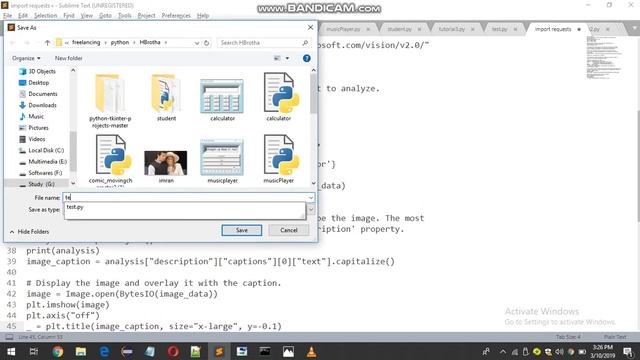Open VLC media player from taskbar
This screenshot has height=360, width=640.
point(311,351)
